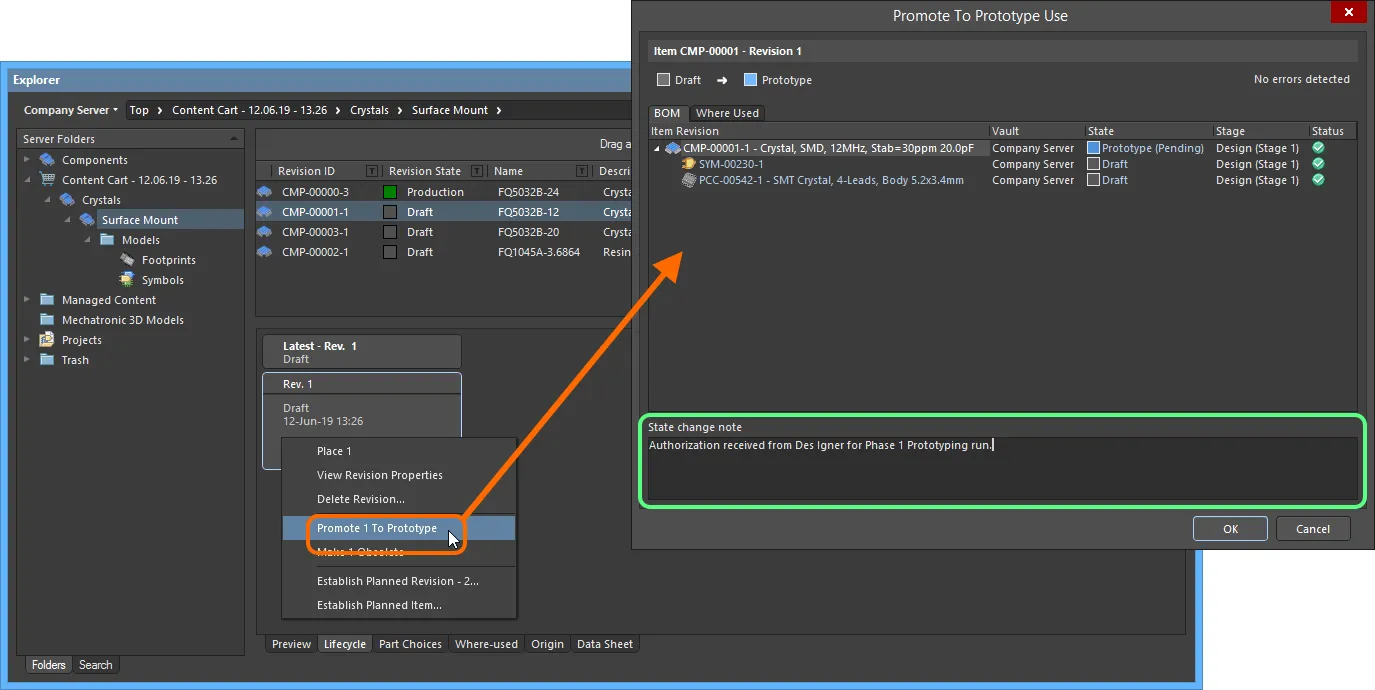Click into the State change note field
The height and width of the screenshot is (690, 1375).
point(1003,468)
